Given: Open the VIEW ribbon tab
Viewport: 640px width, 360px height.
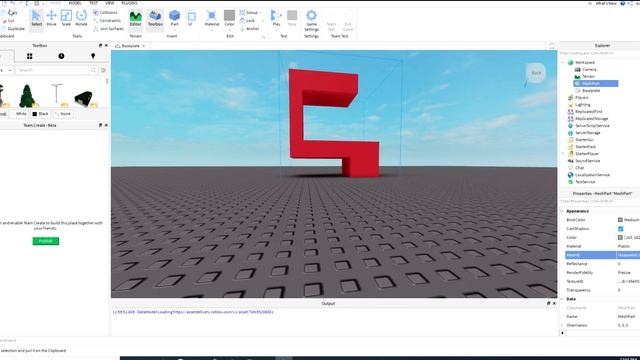Looking at the screenshot, I should (110, 3).
